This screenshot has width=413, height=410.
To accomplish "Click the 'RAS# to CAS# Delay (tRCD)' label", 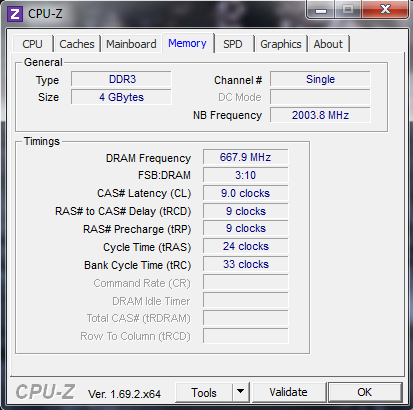I will tap(123, 211).
